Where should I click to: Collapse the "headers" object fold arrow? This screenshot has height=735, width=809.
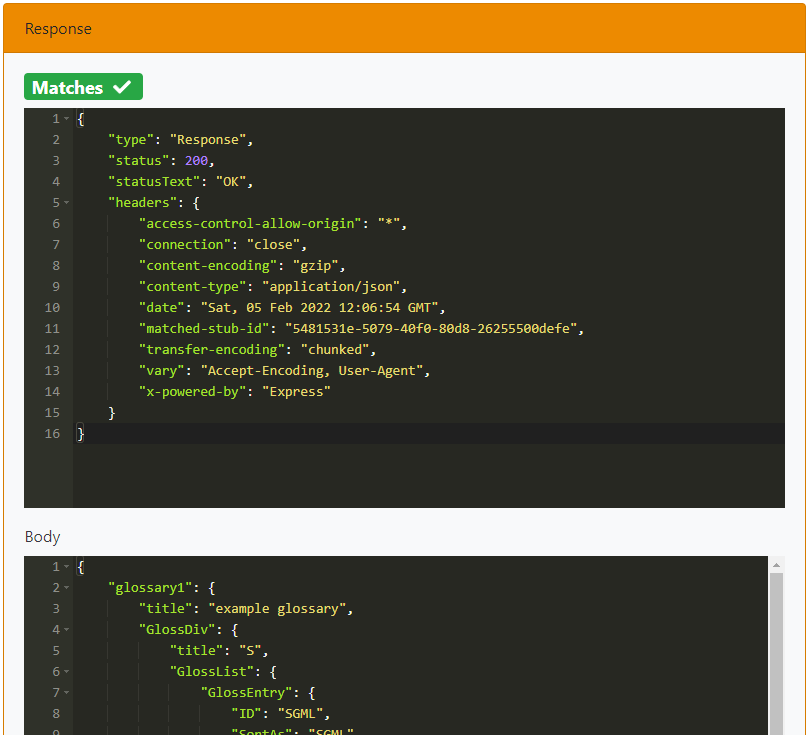pyautogui.click(x=67, y=203)
